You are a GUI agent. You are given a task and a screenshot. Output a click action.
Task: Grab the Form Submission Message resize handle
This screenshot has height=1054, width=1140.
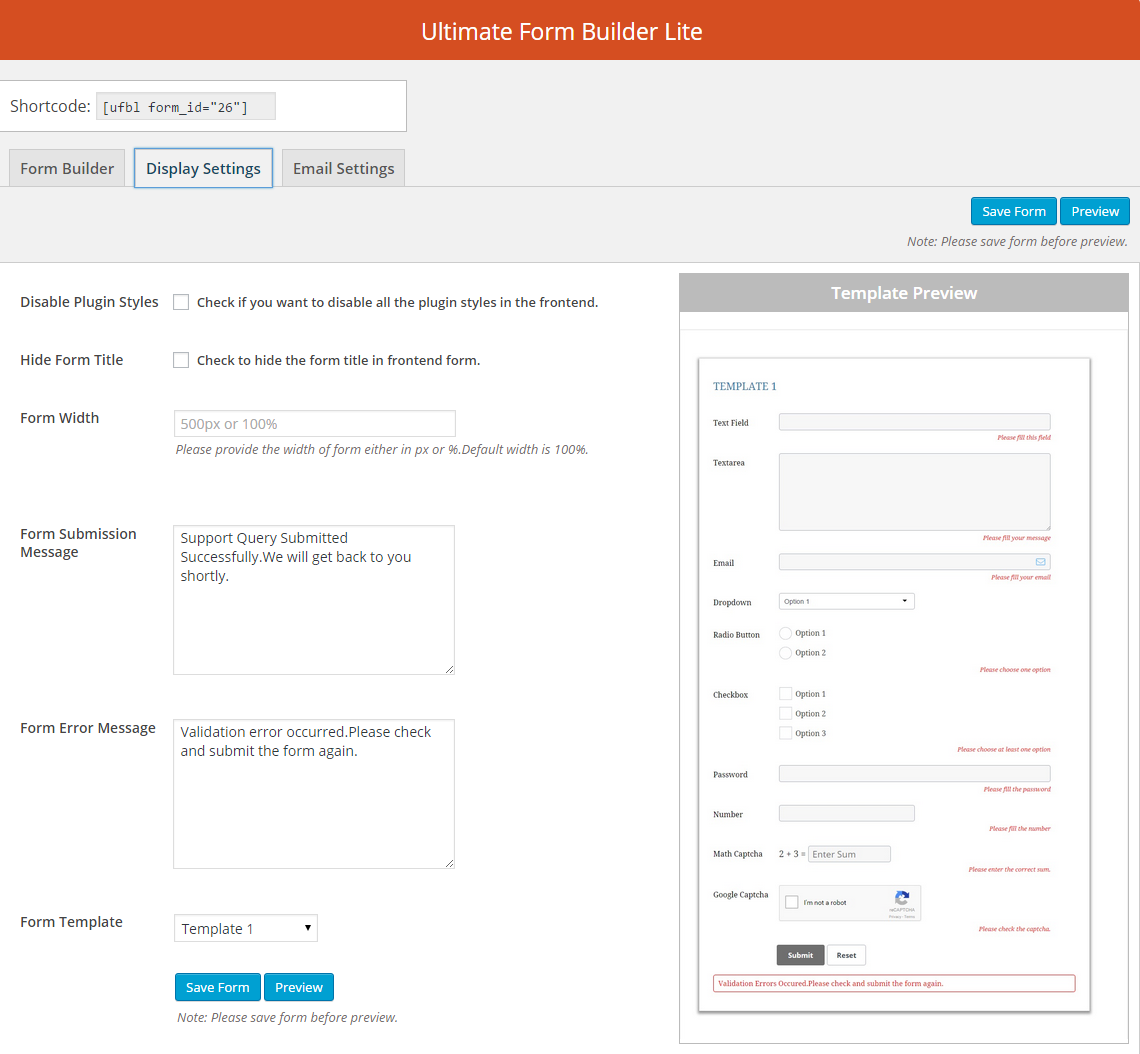coord(449,669)
